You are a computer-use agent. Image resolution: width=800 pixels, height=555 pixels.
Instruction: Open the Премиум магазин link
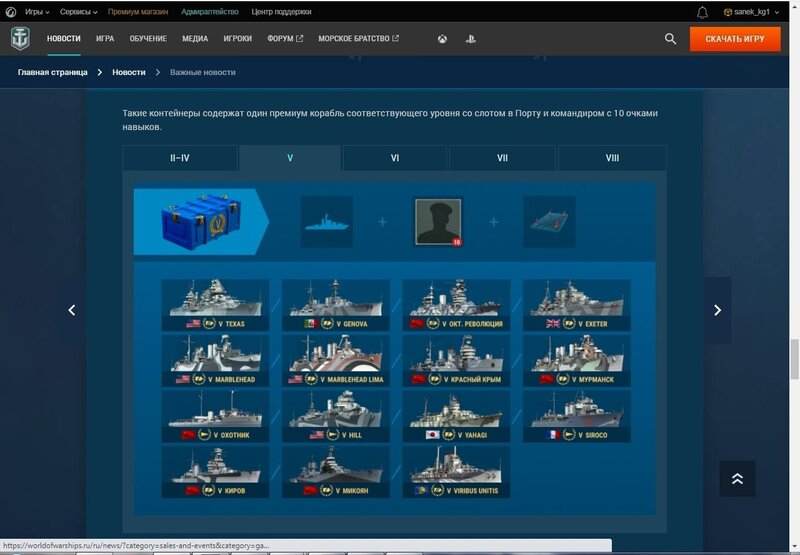point(138,12)
